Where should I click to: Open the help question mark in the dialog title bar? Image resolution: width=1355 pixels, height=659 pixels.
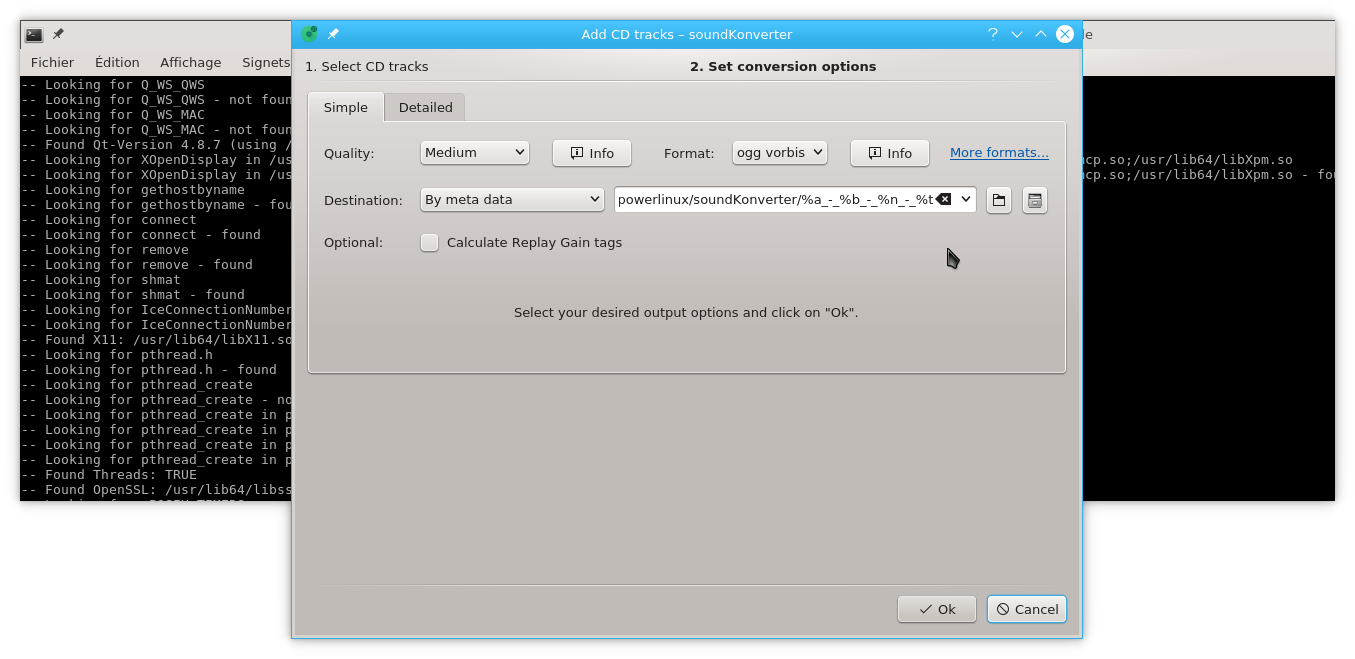(993, 34)
